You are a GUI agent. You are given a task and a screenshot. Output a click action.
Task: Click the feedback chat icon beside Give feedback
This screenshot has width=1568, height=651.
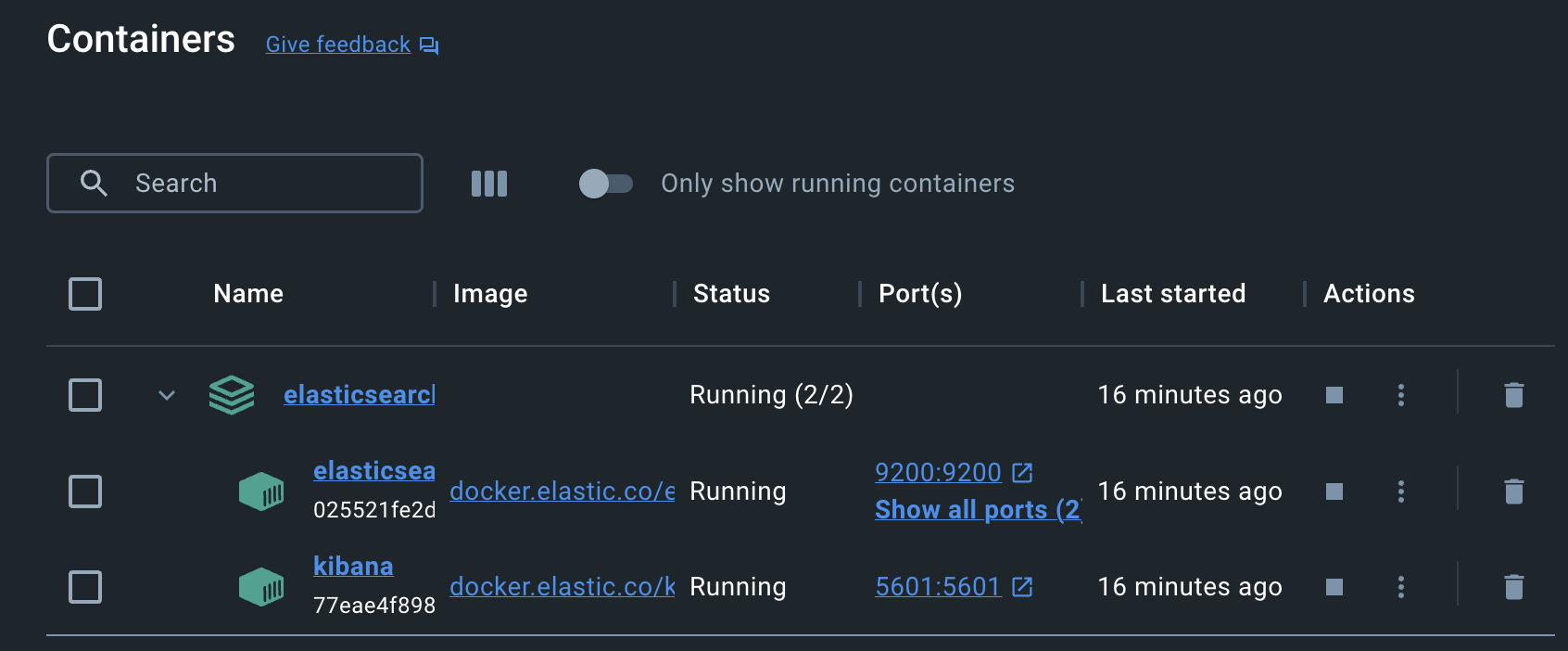(429, 45)
